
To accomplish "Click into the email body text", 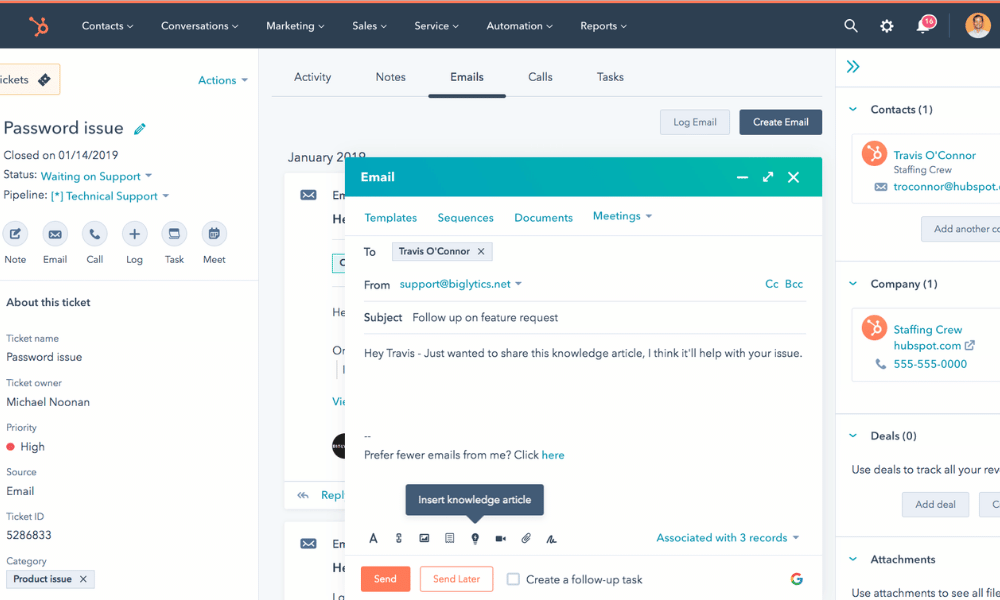I will click(583, 353).
